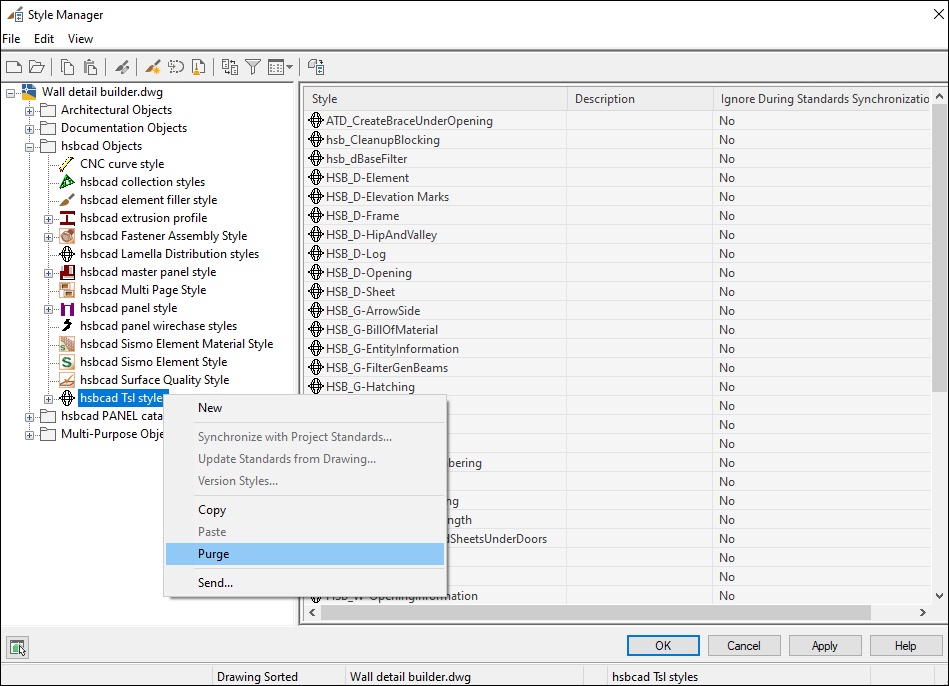Click the ATD_CreateBraceUnderOpening row icon
Screen dimensions: 949x686
point(315,120)
